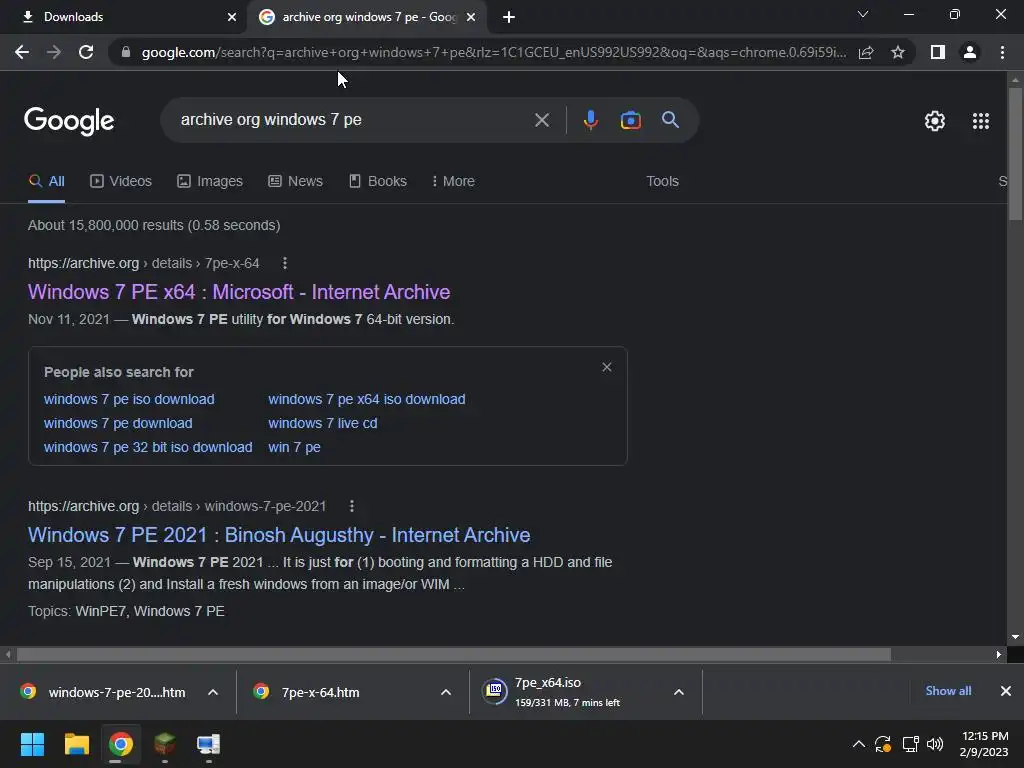Click the horizontal scrollbar thumb
The image size is (1024, 768).
454,654
